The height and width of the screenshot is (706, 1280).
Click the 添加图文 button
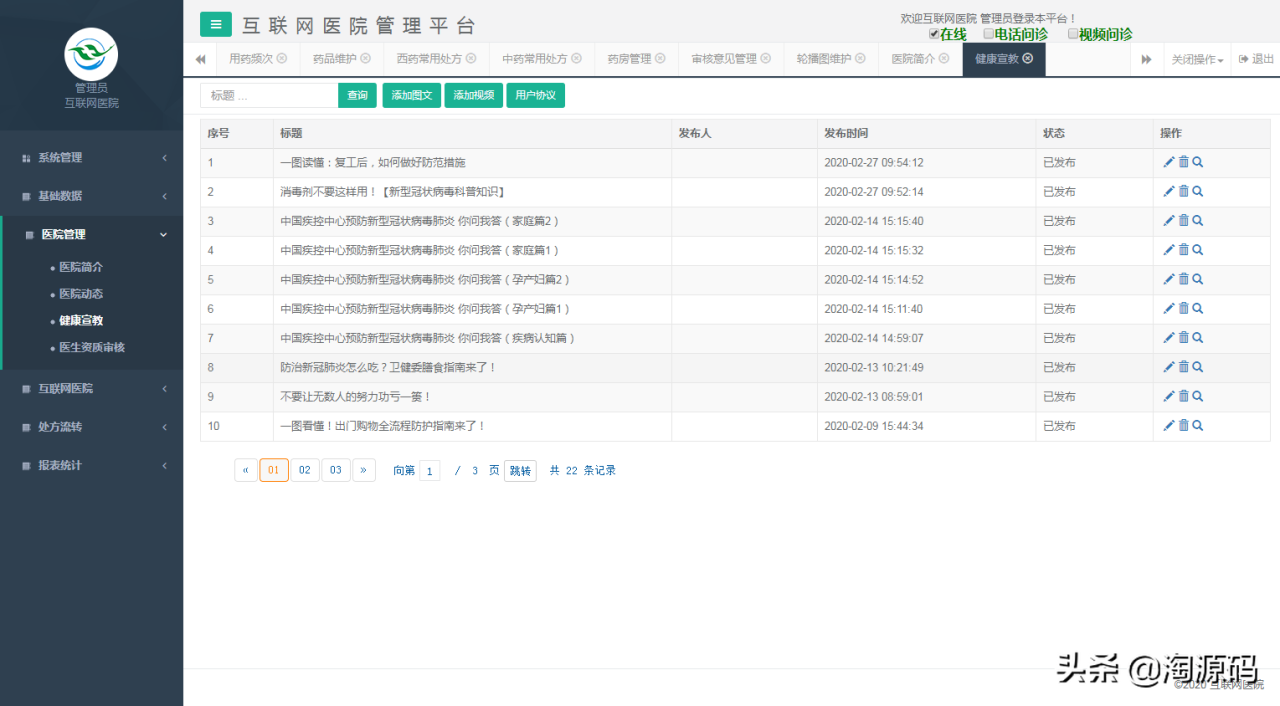[x=412, y=96]
